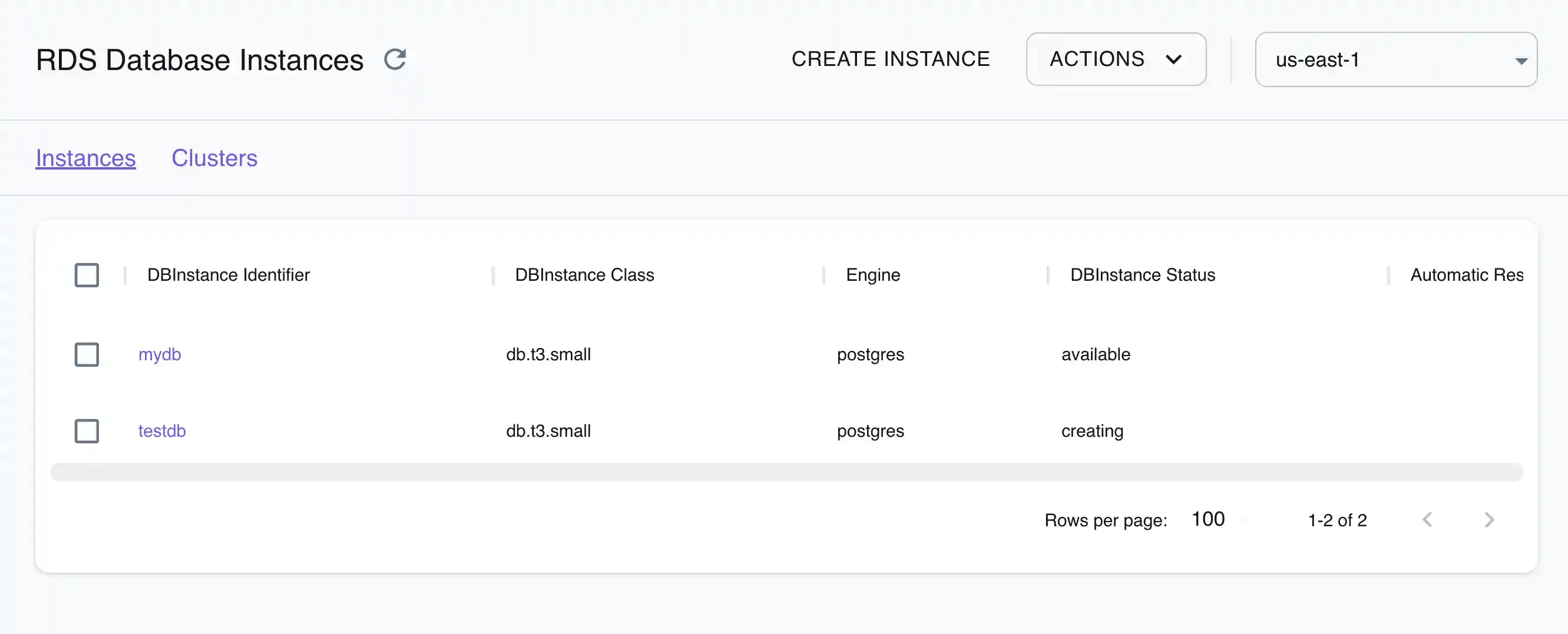
Task: Open the ACTIONS dropdown chevron
Action: (1174, 59)
